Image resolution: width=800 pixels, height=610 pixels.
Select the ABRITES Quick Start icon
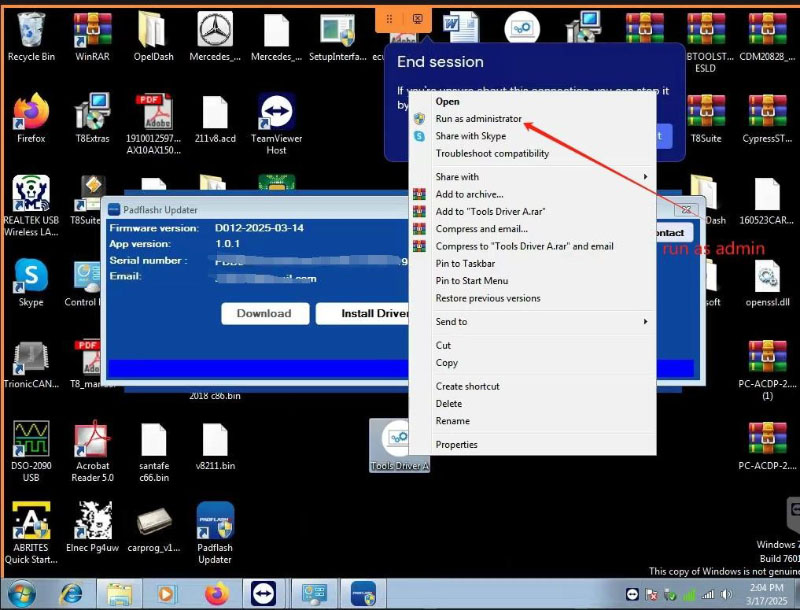(31, 522)
